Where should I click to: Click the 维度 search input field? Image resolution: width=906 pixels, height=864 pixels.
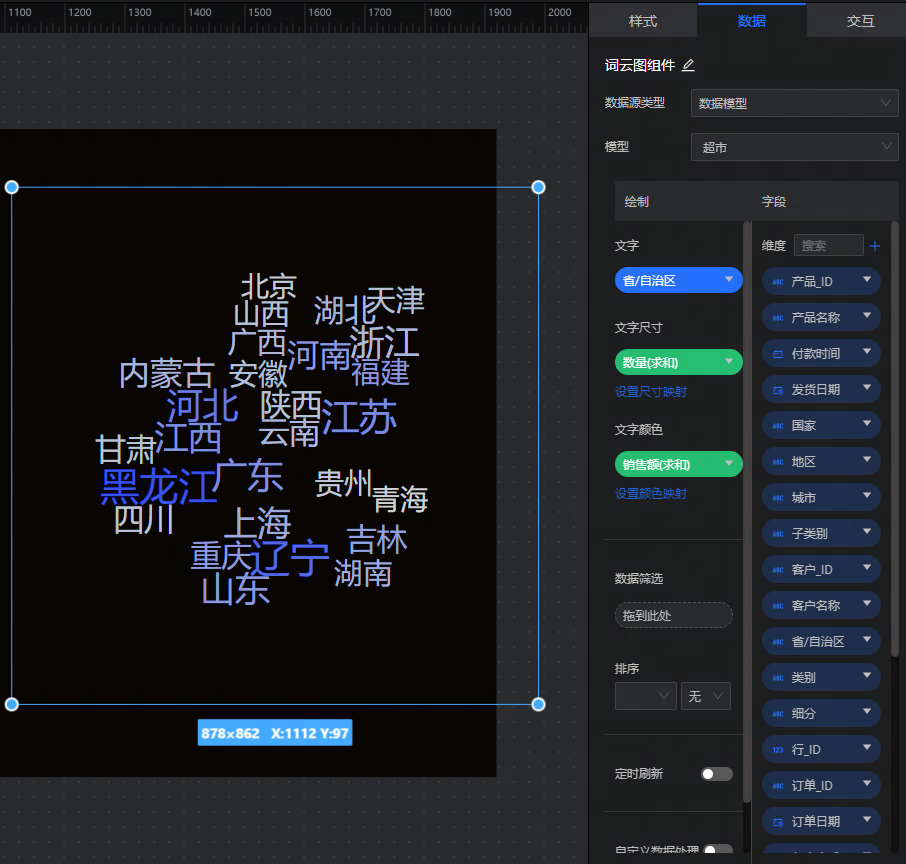pos(828,245)
